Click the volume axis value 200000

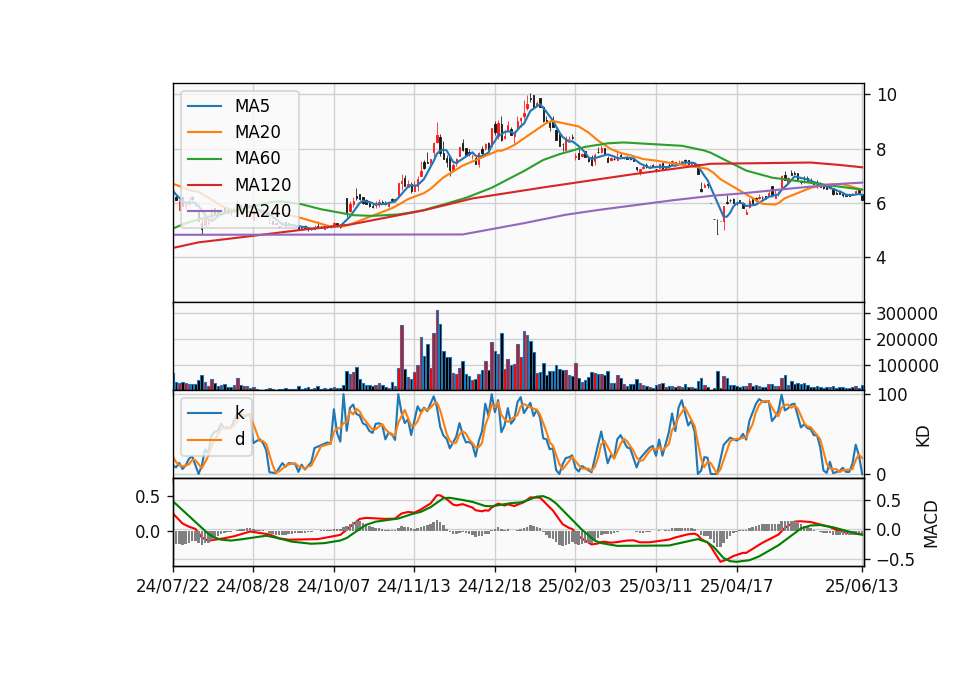pos(907,340)
